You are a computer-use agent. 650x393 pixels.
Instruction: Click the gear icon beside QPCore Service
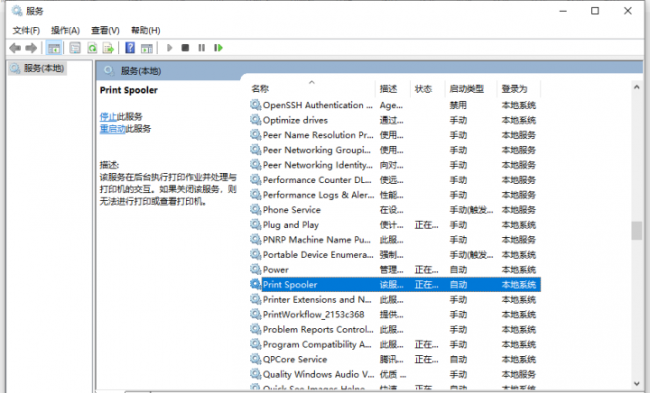[255, 359]
